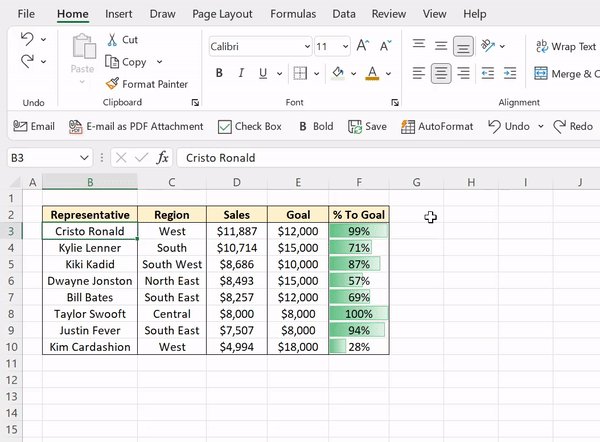Decrease indent in alignment group
This screenshot has width=600, height=442.
click(488, 73)
